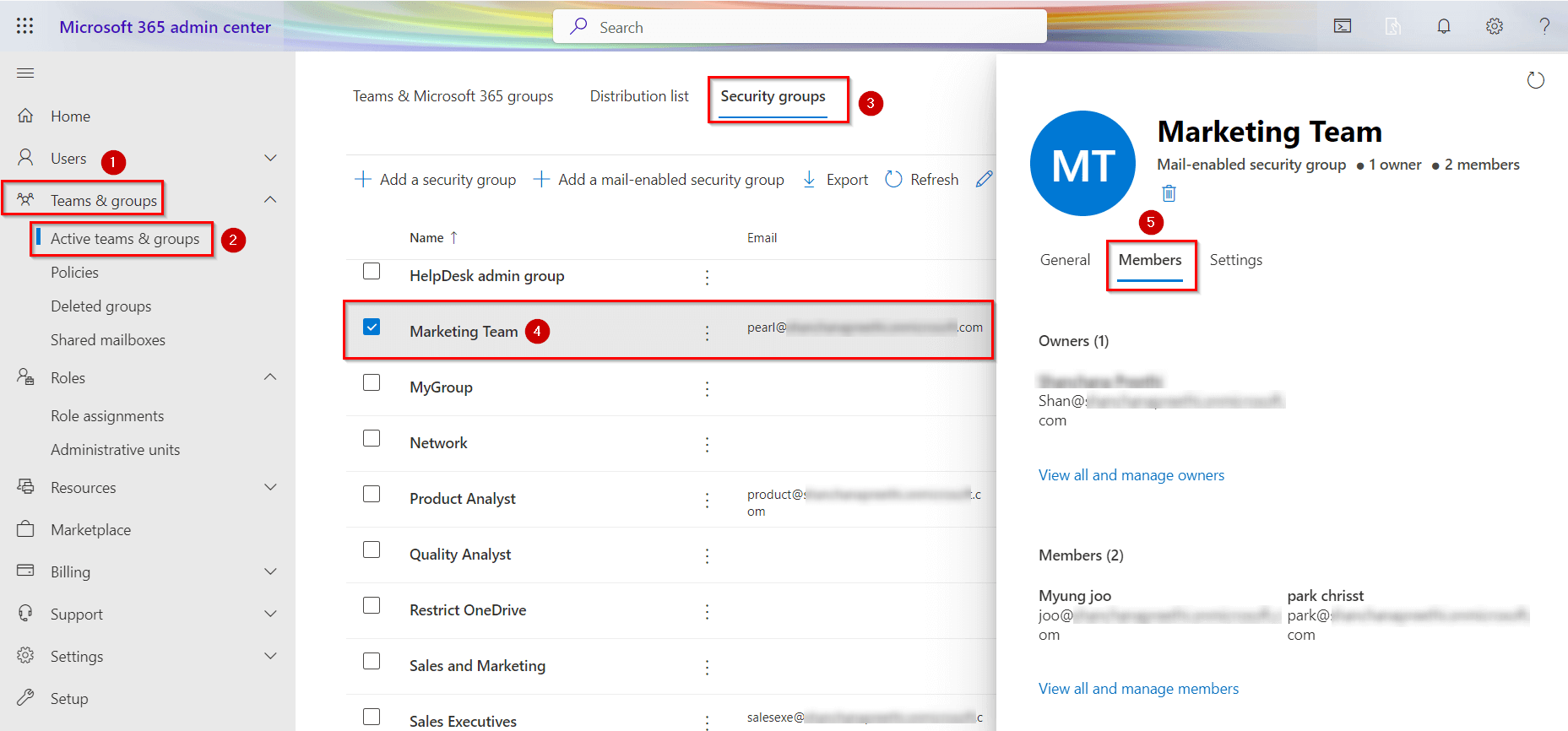The image size is (1568, 731).
Task: Open View all and manage owners
Action: click(x=1131, y=475)
